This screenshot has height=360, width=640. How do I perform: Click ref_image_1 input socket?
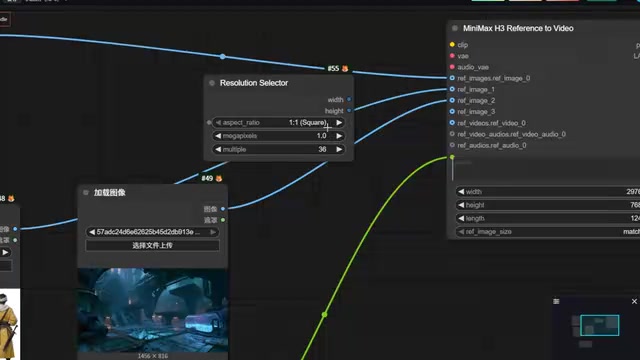pos(452,89)
